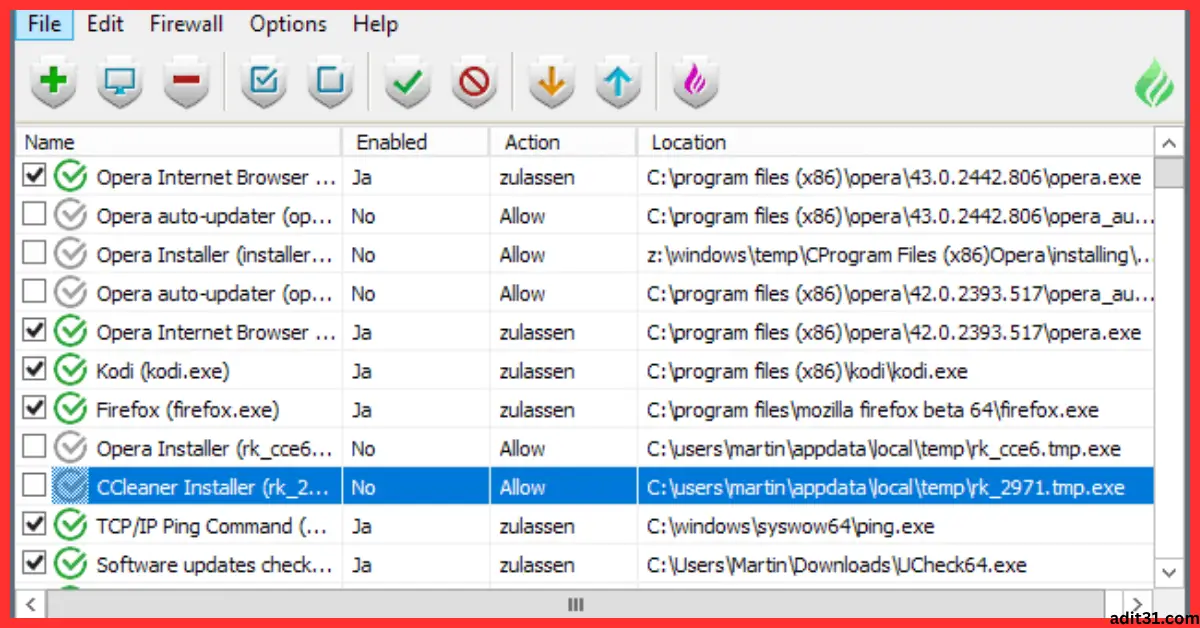Click the vertical scrollbar up arrow
Screen dimensions: 1200x628
tap(1169, 142)
